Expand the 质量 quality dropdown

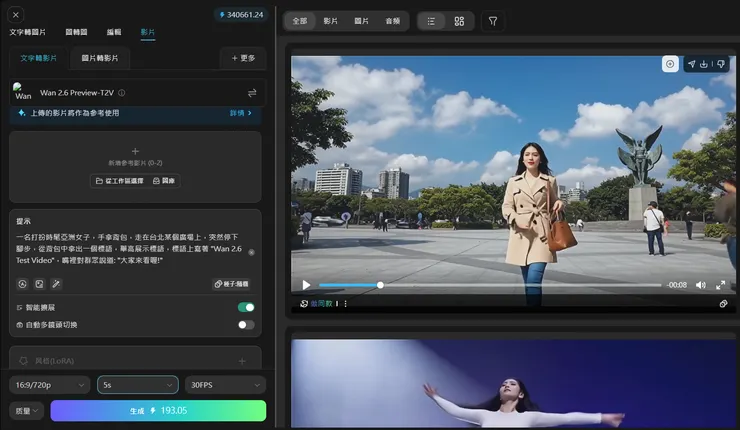(x=26, y=411)
